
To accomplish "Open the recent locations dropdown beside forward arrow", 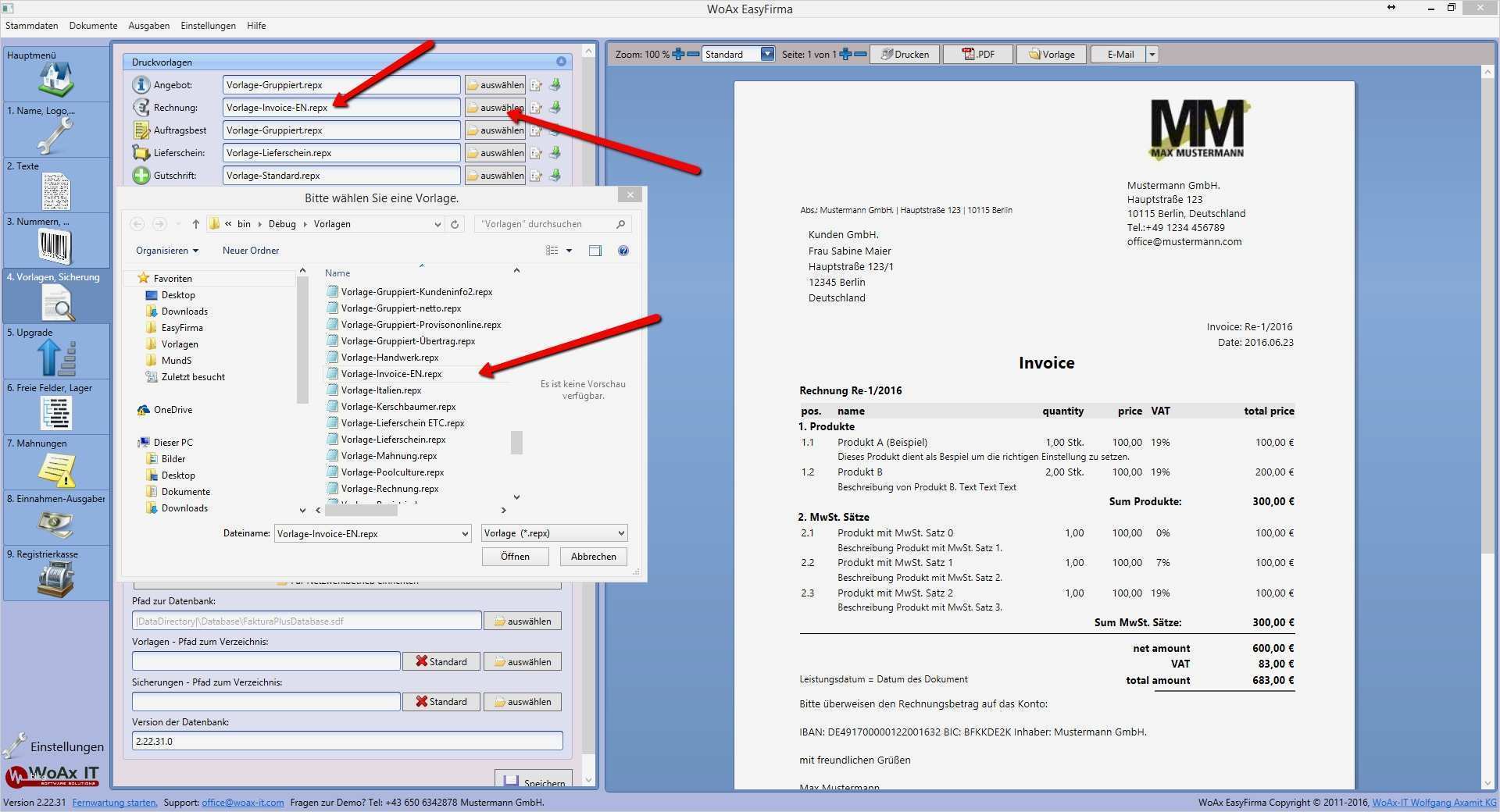I will 178,224.
